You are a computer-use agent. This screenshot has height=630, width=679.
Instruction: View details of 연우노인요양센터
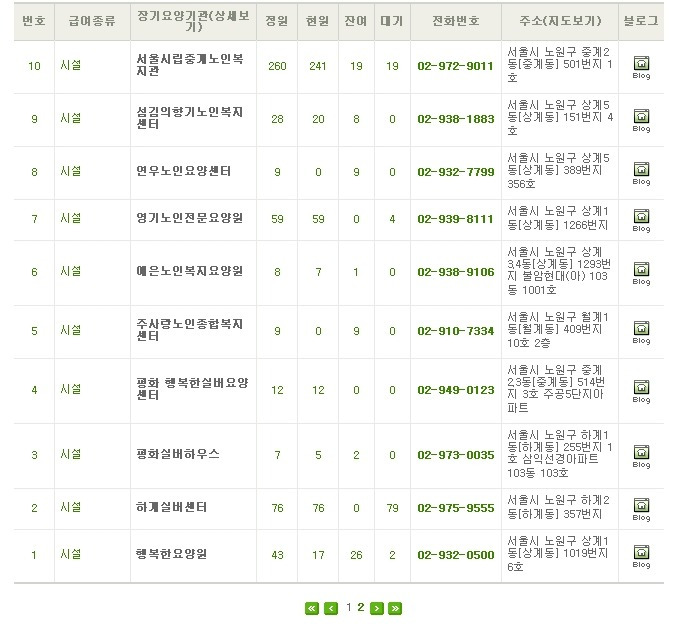[x=183, y=171]
